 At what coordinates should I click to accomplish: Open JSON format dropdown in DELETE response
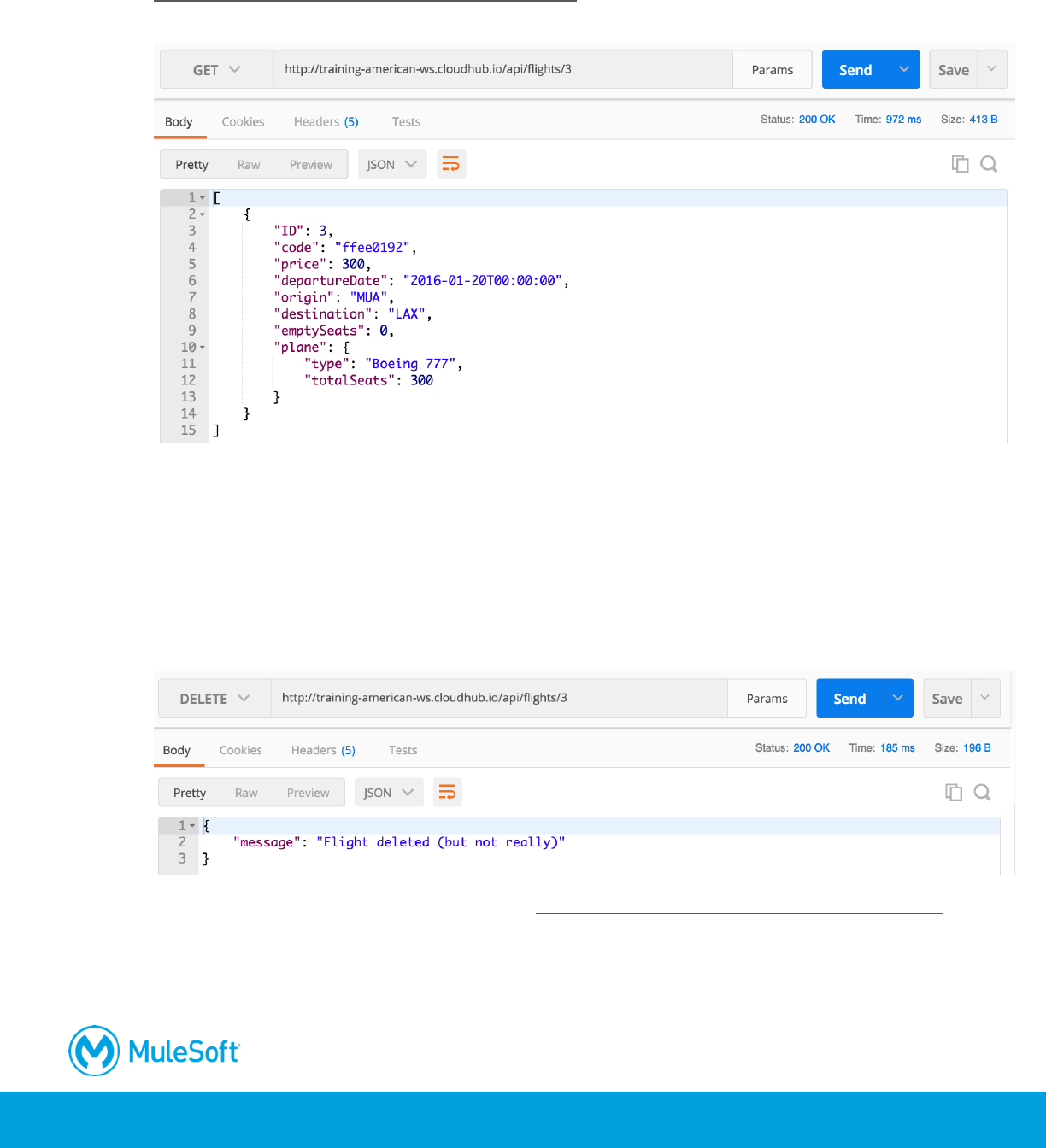389,793
